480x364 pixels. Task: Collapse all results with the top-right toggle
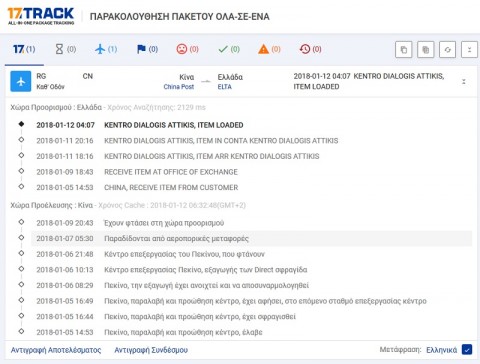pyautogui.click(x=469, y=50)
